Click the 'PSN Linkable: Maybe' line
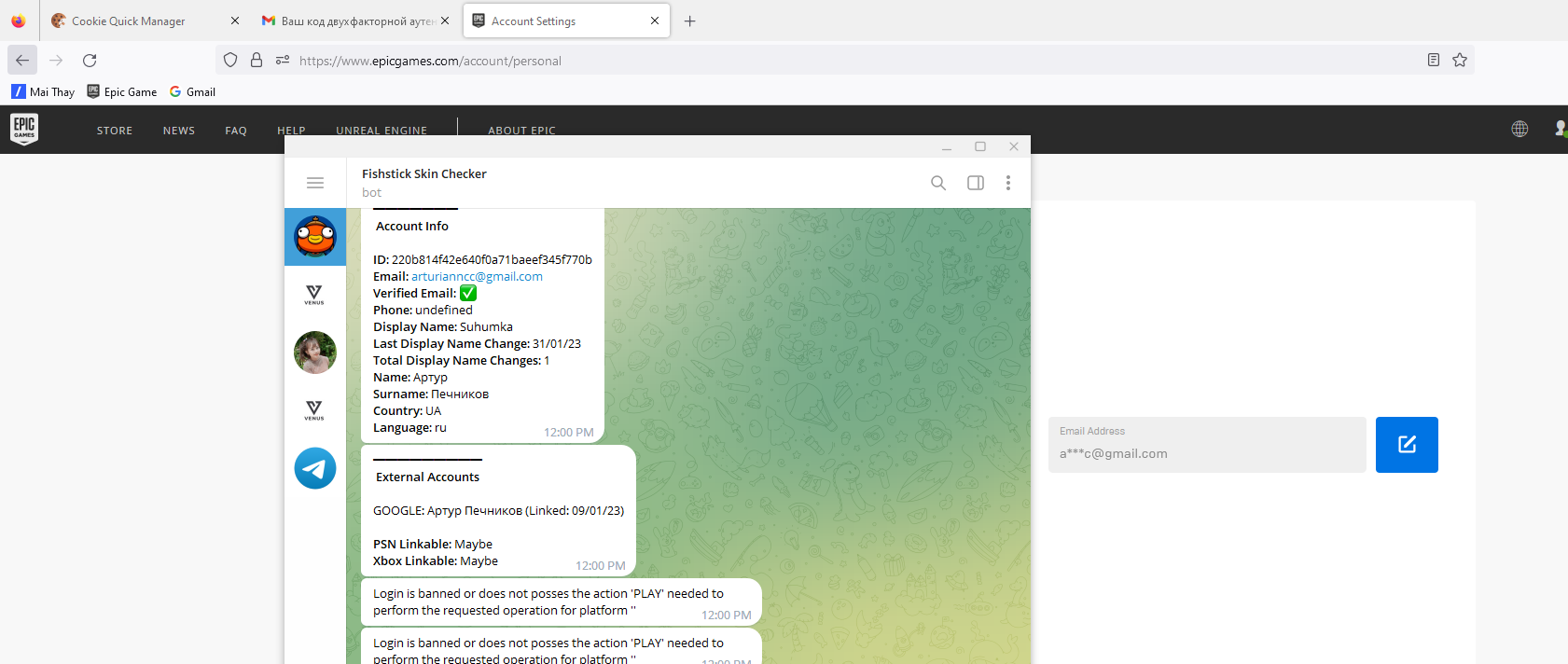The height and width of the screenshot is (664, 1568). coord(433,544)
